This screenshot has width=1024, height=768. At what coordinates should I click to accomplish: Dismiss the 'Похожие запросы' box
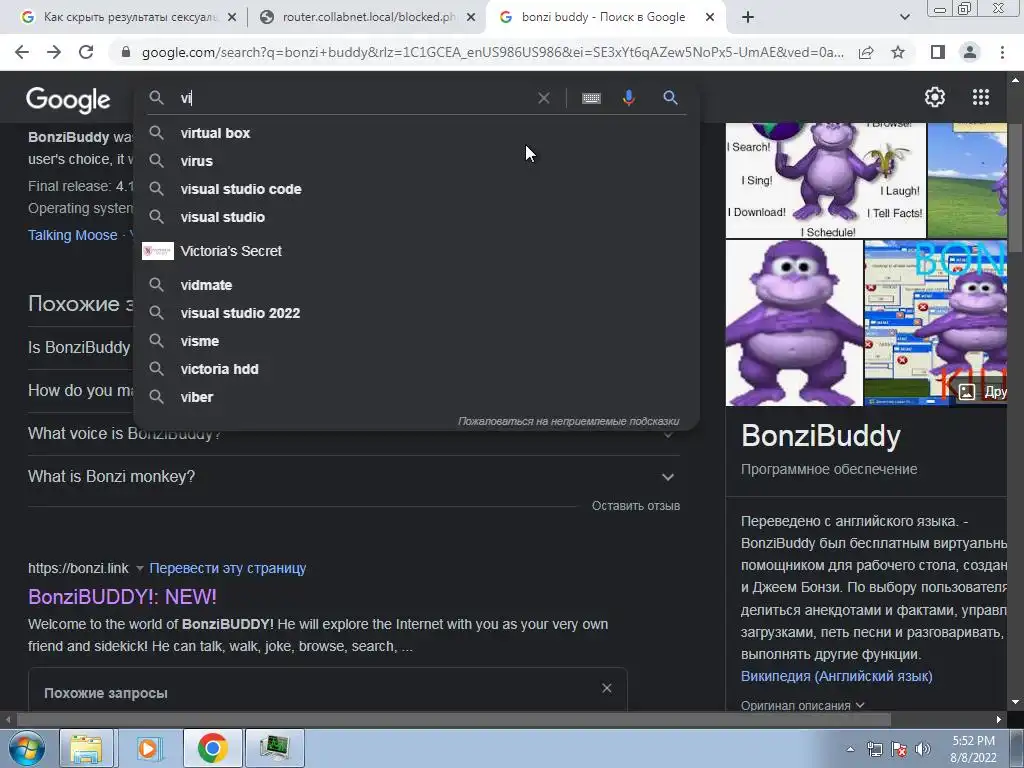[607, 688]
